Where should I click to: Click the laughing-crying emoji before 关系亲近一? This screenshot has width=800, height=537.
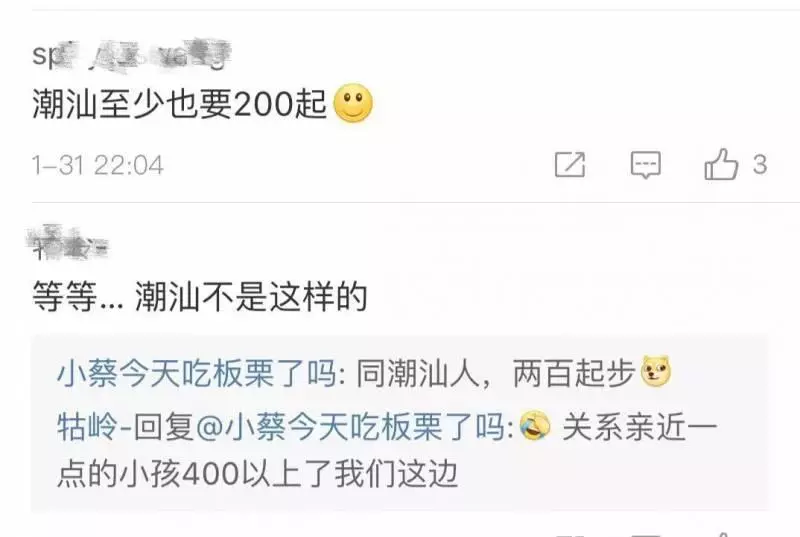point(535,426)
